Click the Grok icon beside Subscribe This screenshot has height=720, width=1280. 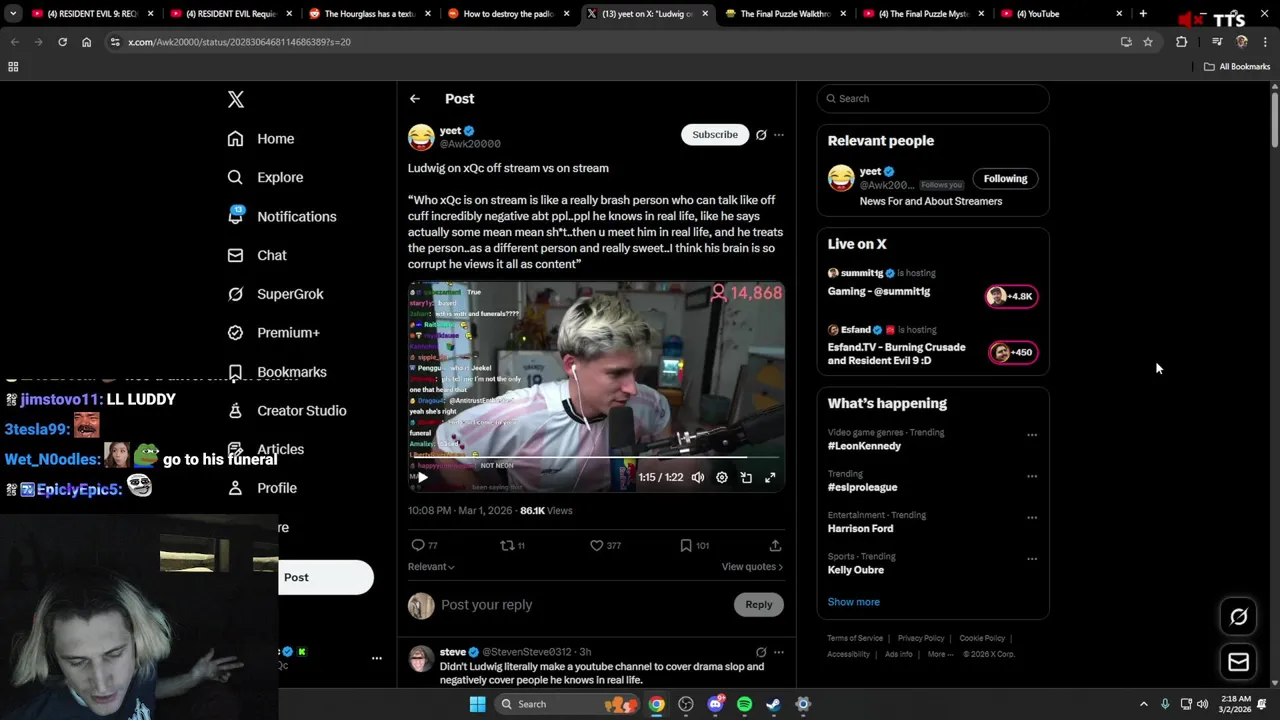click(761, 135)
